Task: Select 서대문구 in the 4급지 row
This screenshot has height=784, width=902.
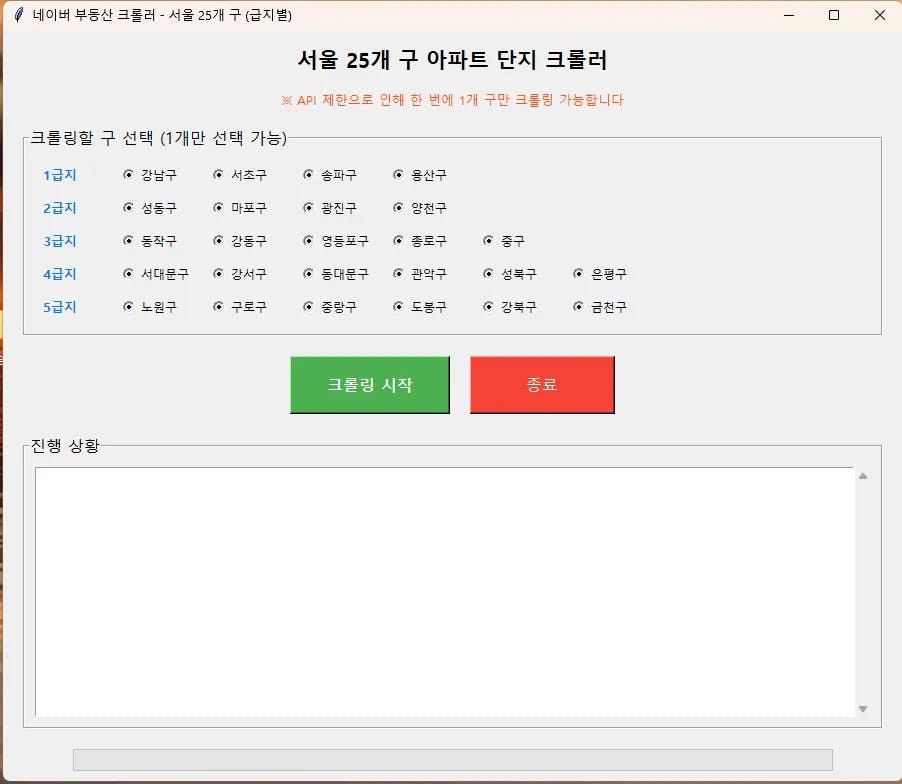Action: (127, 273)
